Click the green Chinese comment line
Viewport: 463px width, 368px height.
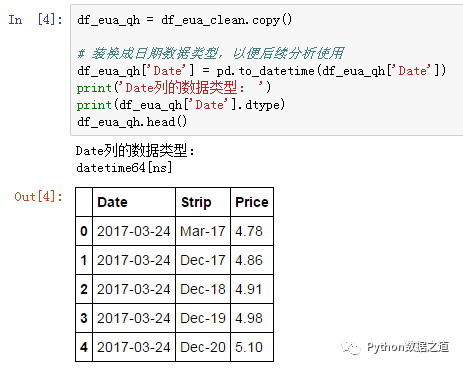[210, 53]
